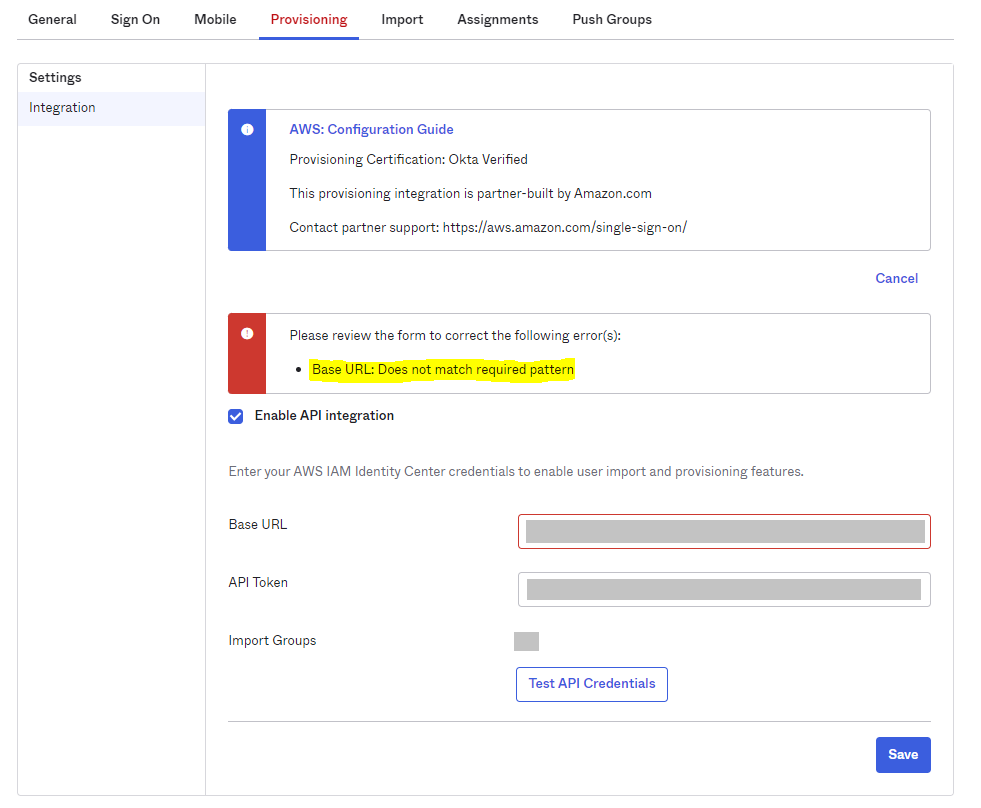
Task: Select Integration in the Settings sidebar
Action: pyautogui.click(x=62, y=108)
